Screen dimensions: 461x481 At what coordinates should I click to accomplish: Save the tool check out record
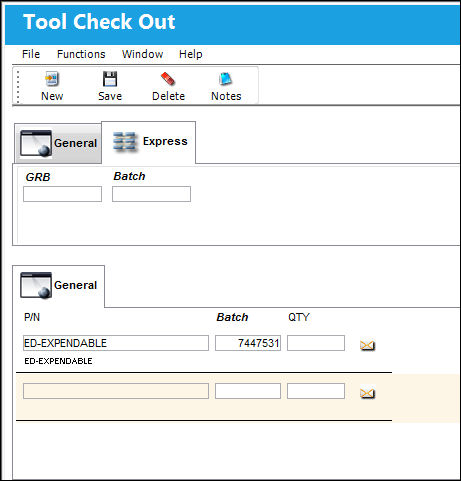coord(110,86)
